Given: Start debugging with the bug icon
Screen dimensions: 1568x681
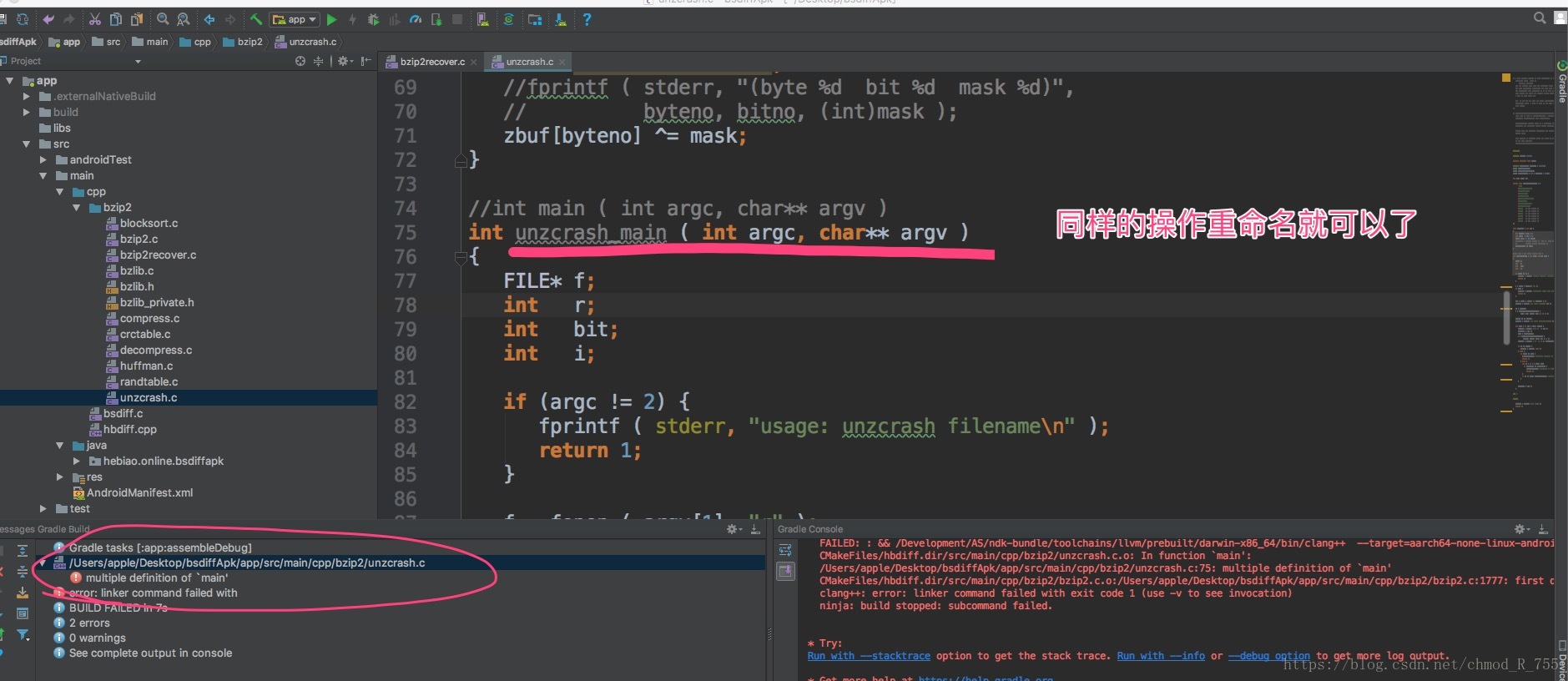Looking at the screenshot, I should point(373,19).
